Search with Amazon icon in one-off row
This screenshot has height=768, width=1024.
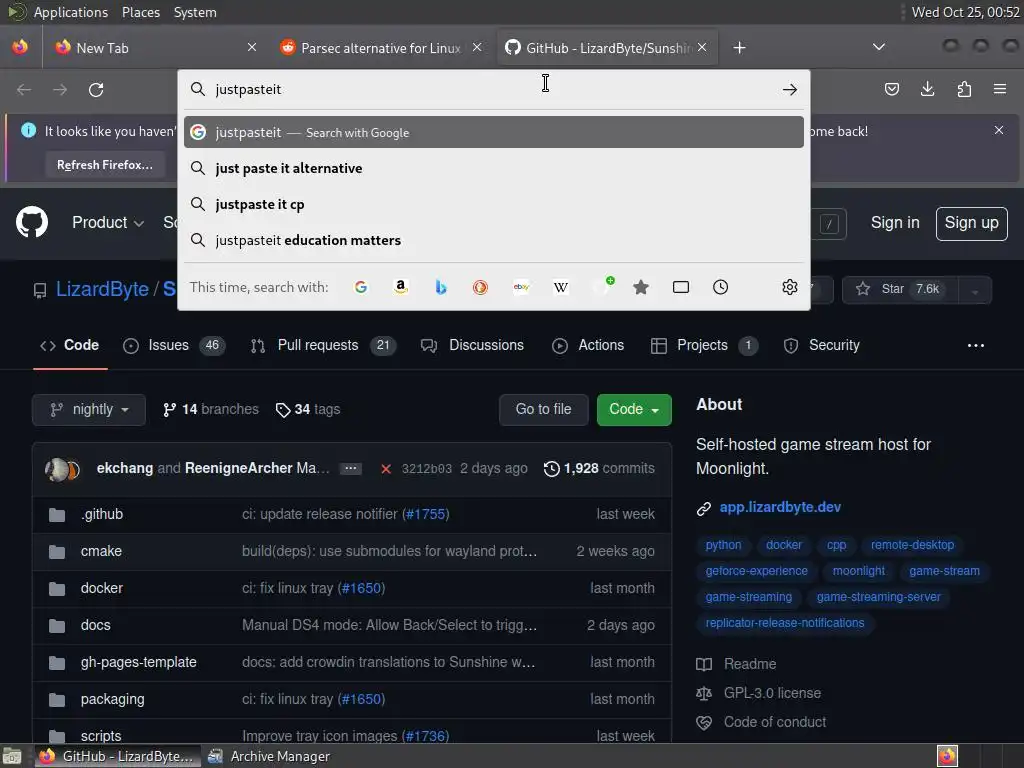click(x=401, y=287)
